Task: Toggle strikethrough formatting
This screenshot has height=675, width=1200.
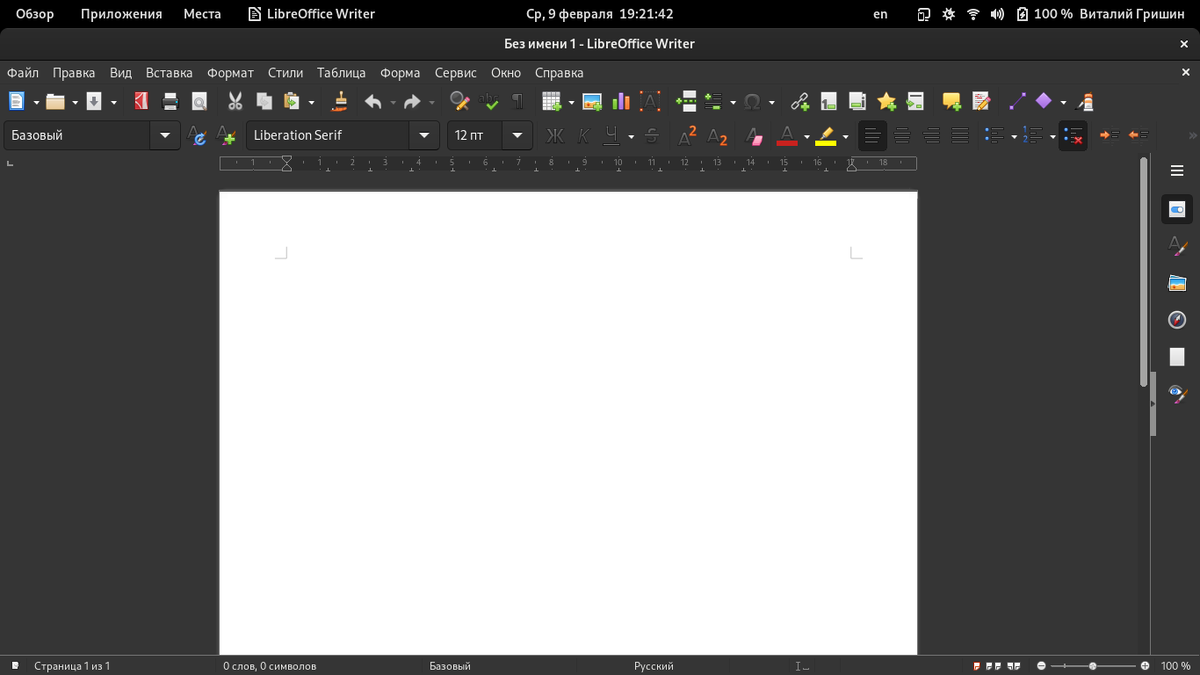Action: point(652,135)
